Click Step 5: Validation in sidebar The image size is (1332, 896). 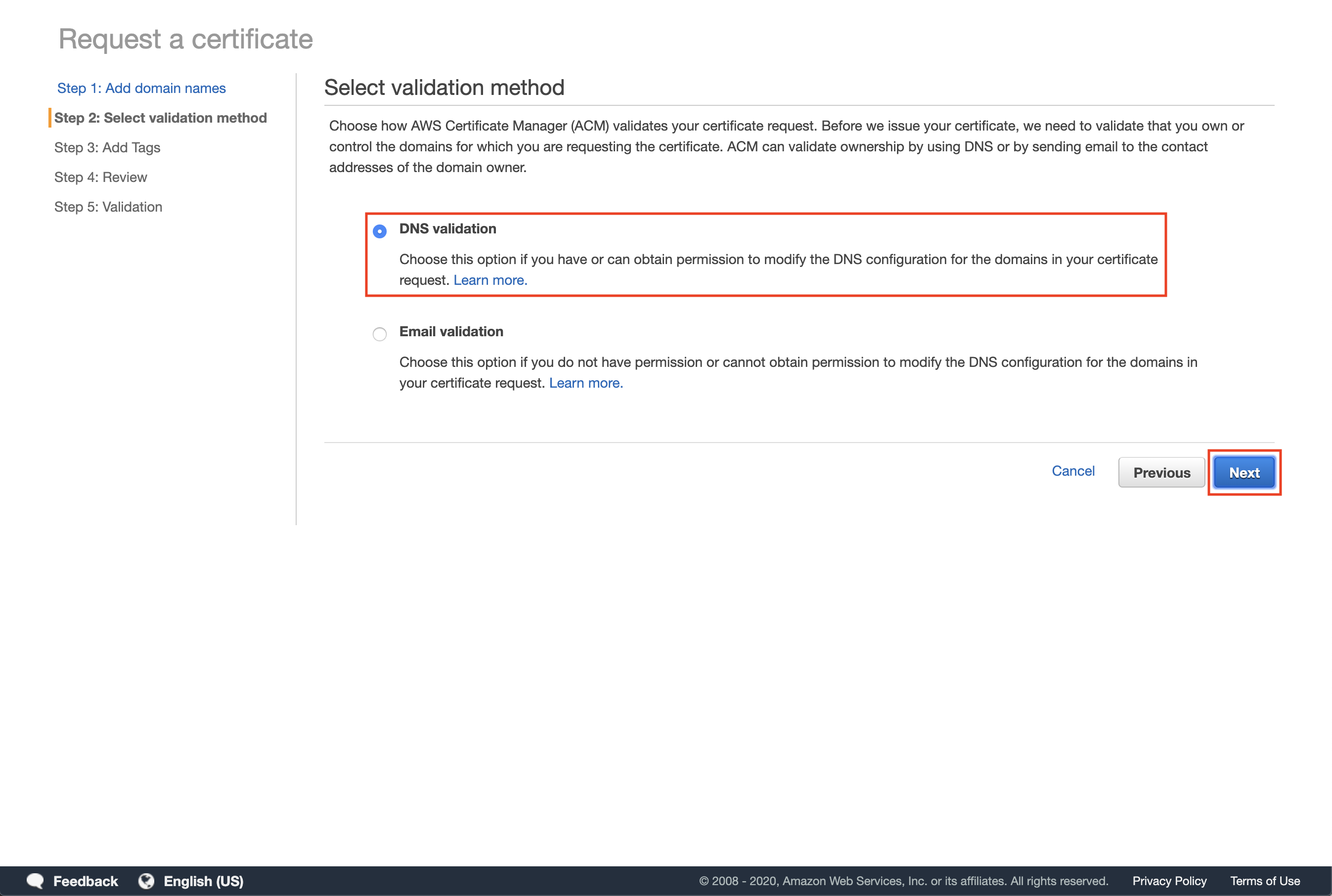(x=108, y=207)
